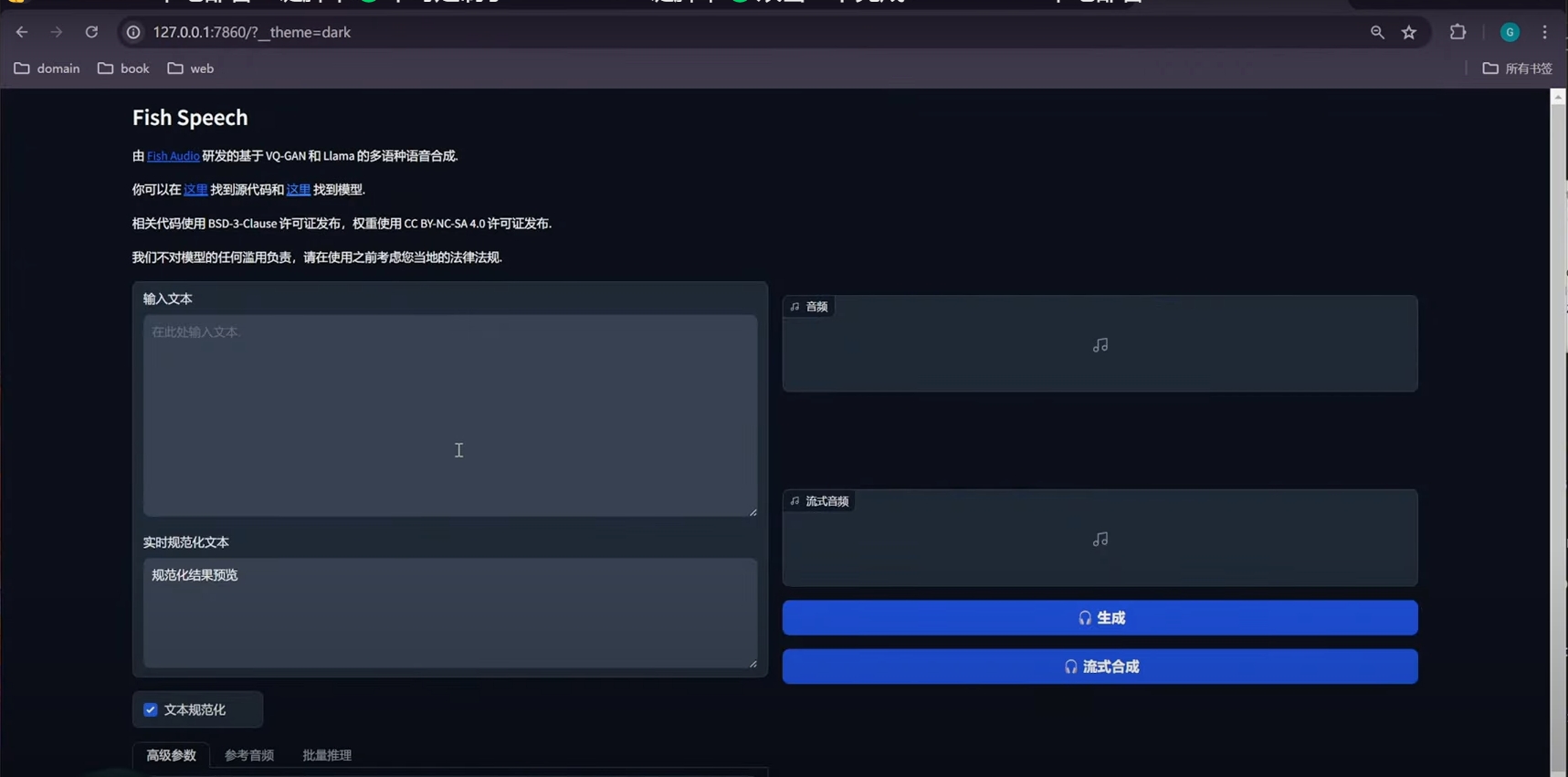The height and width of the screenshot is (777, 1568).
Task: Switch to the 参考音频 tab
Action: [x=249, y=755]
